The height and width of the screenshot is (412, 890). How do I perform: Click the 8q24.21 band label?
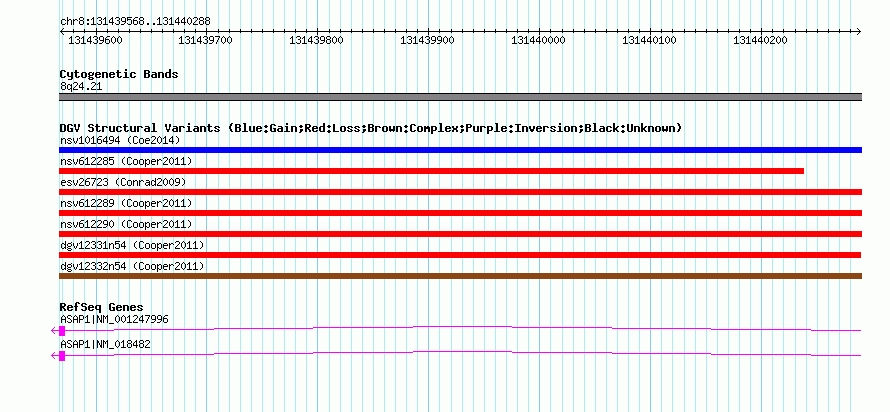(x=81, y=87)
